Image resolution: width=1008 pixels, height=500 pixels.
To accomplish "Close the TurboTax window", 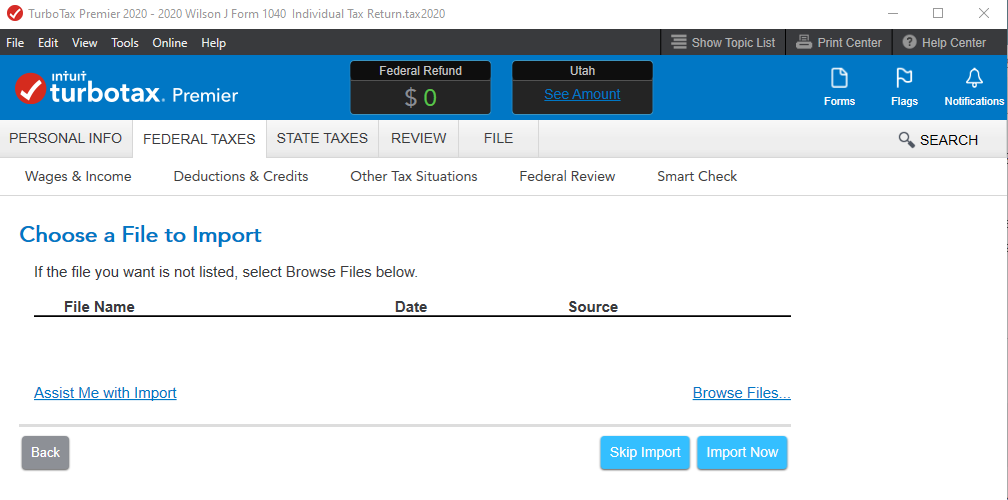I will [984, 13].
